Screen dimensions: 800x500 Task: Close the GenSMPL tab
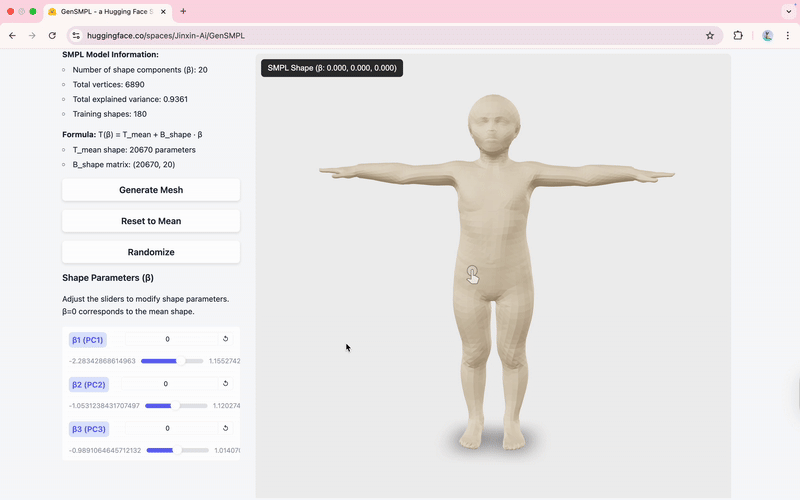pyautogui.click(x=163, y=12)
